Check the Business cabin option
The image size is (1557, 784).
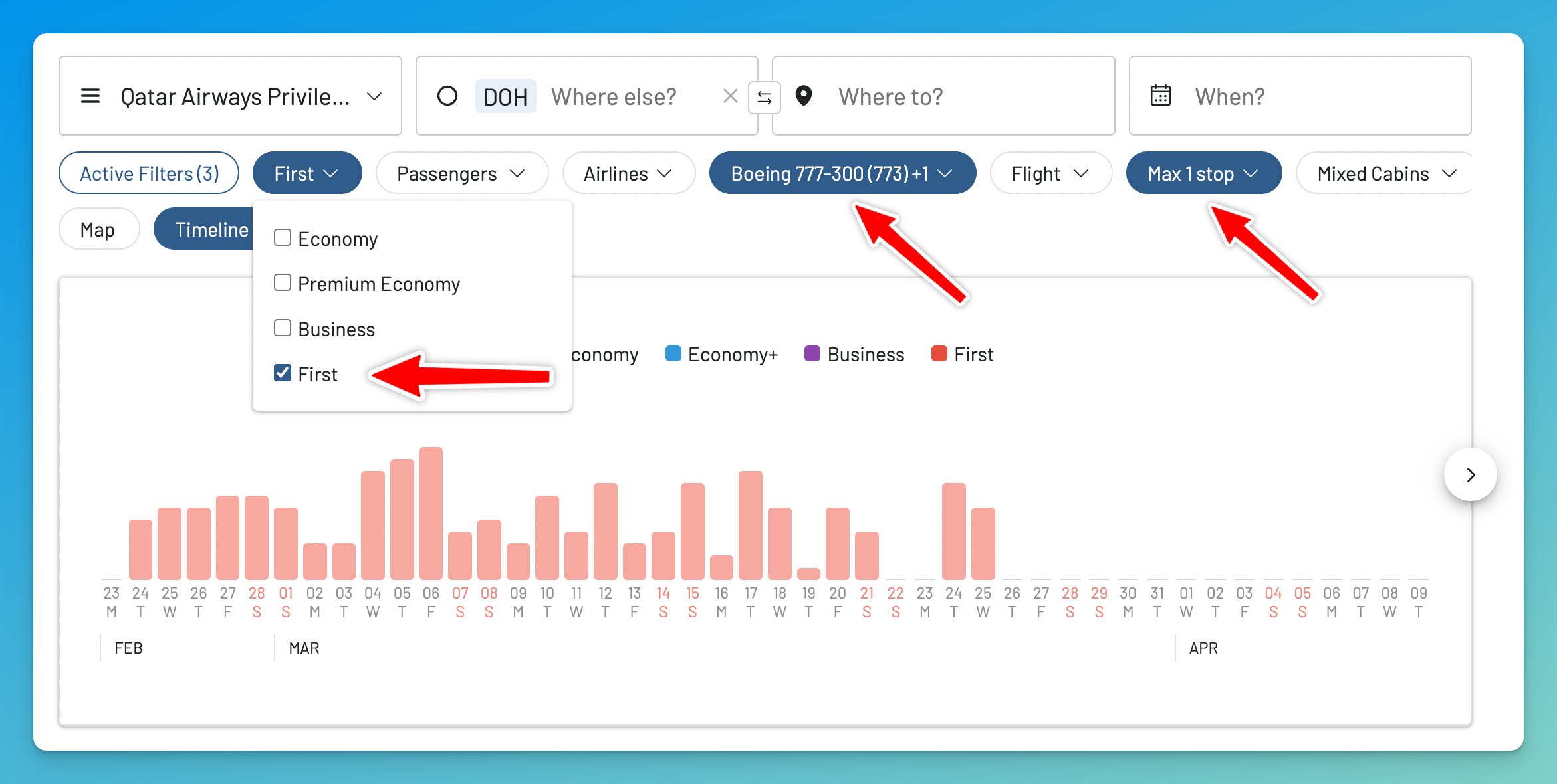282,327
